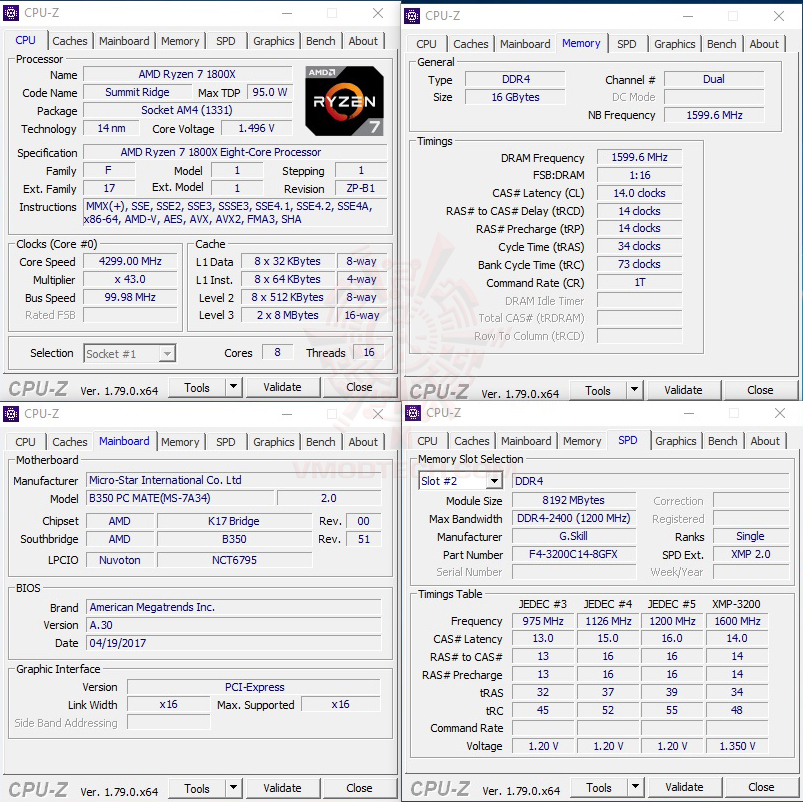Click the CPU-Z logo in the Memory window status bar
The width and height of the screenshot is (803, 802).
coord(437,390)
